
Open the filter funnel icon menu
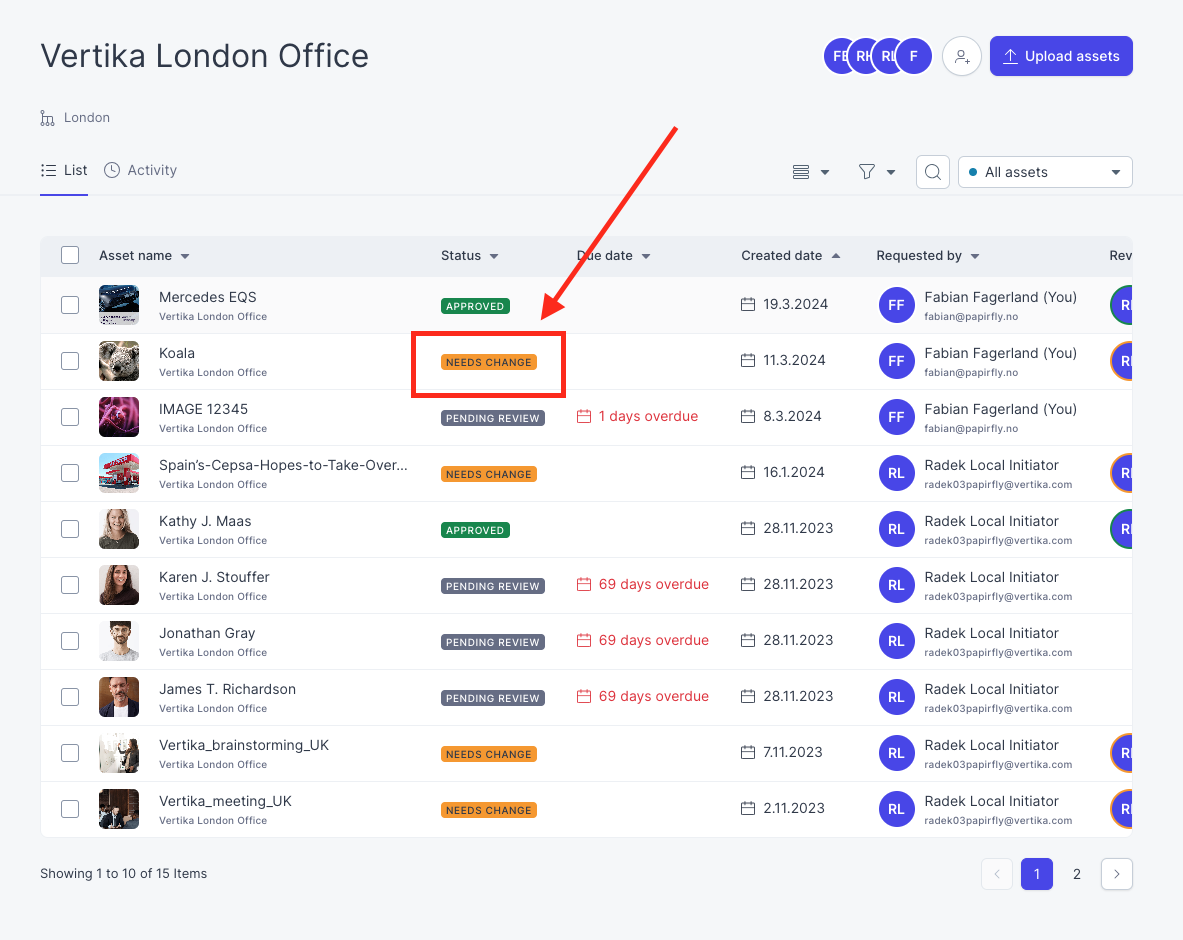(x=877, y=172)
